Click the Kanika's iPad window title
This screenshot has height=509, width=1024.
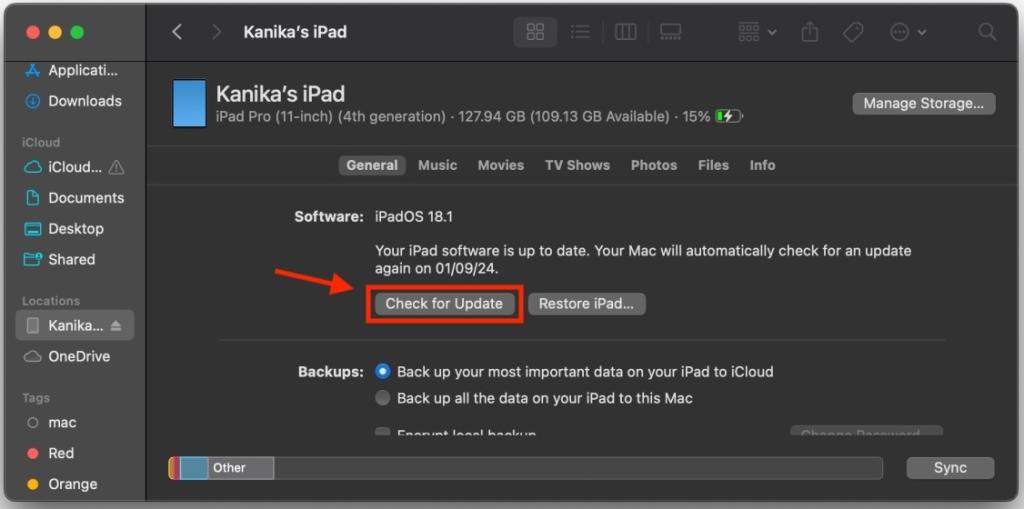tap(295, 32)
